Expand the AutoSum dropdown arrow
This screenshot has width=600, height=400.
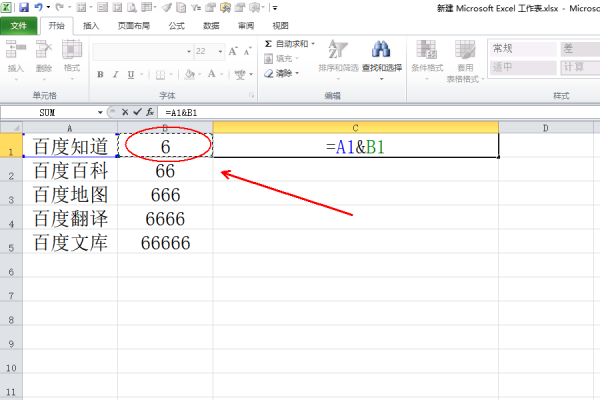click(313, 44)
